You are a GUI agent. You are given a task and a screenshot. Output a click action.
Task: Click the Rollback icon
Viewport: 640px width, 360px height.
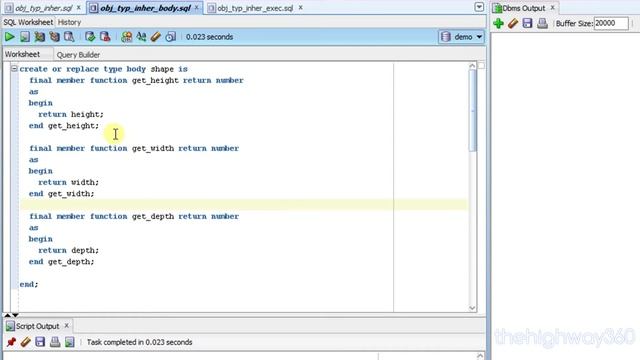click(x=105, y=37)
